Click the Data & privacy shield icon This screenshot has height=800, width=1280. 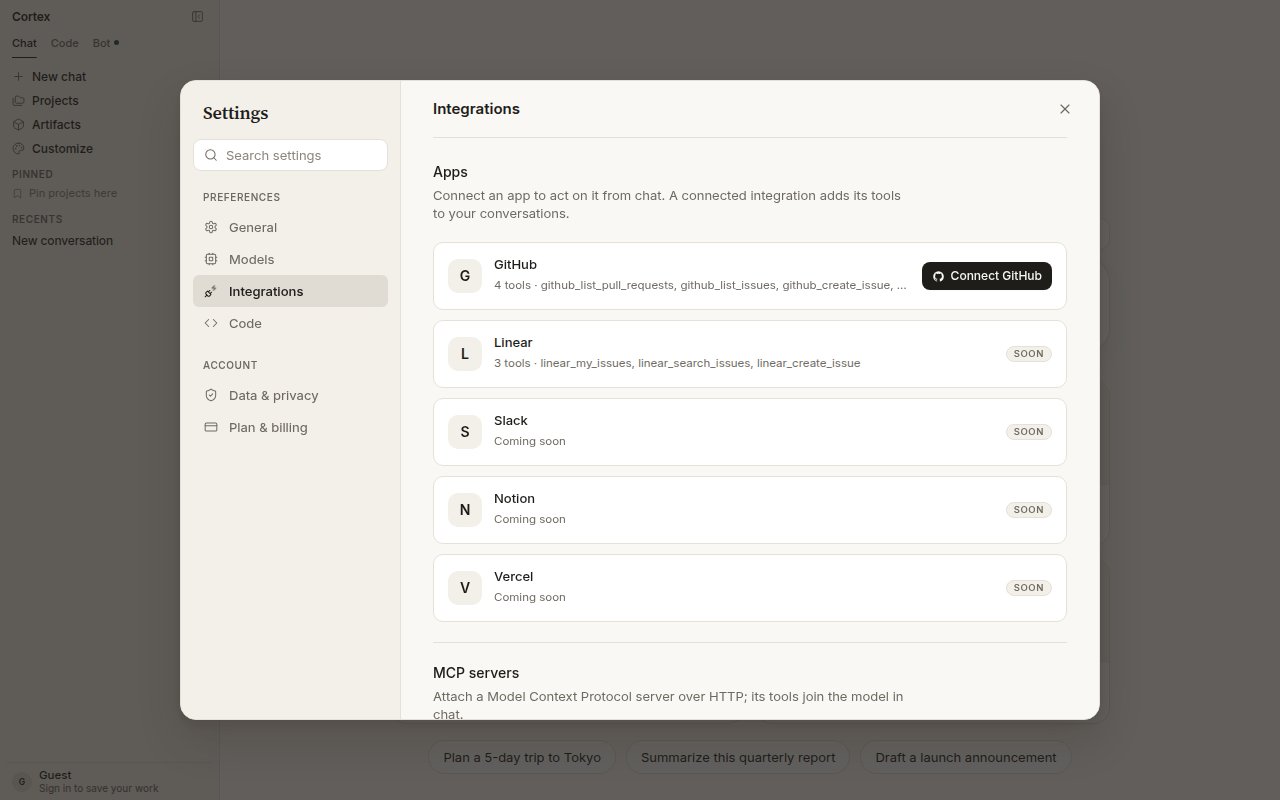point(211,395)
